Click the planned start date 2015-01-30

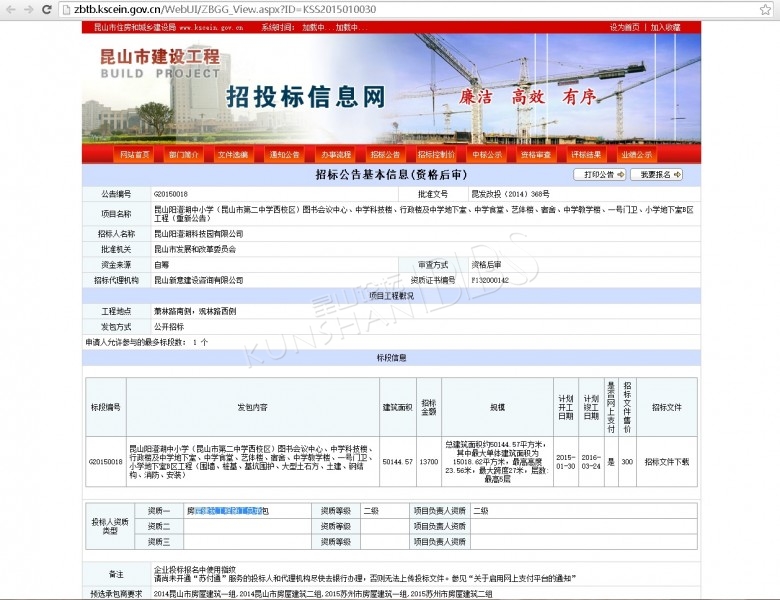pyautogui.click(x=566, y=462)
